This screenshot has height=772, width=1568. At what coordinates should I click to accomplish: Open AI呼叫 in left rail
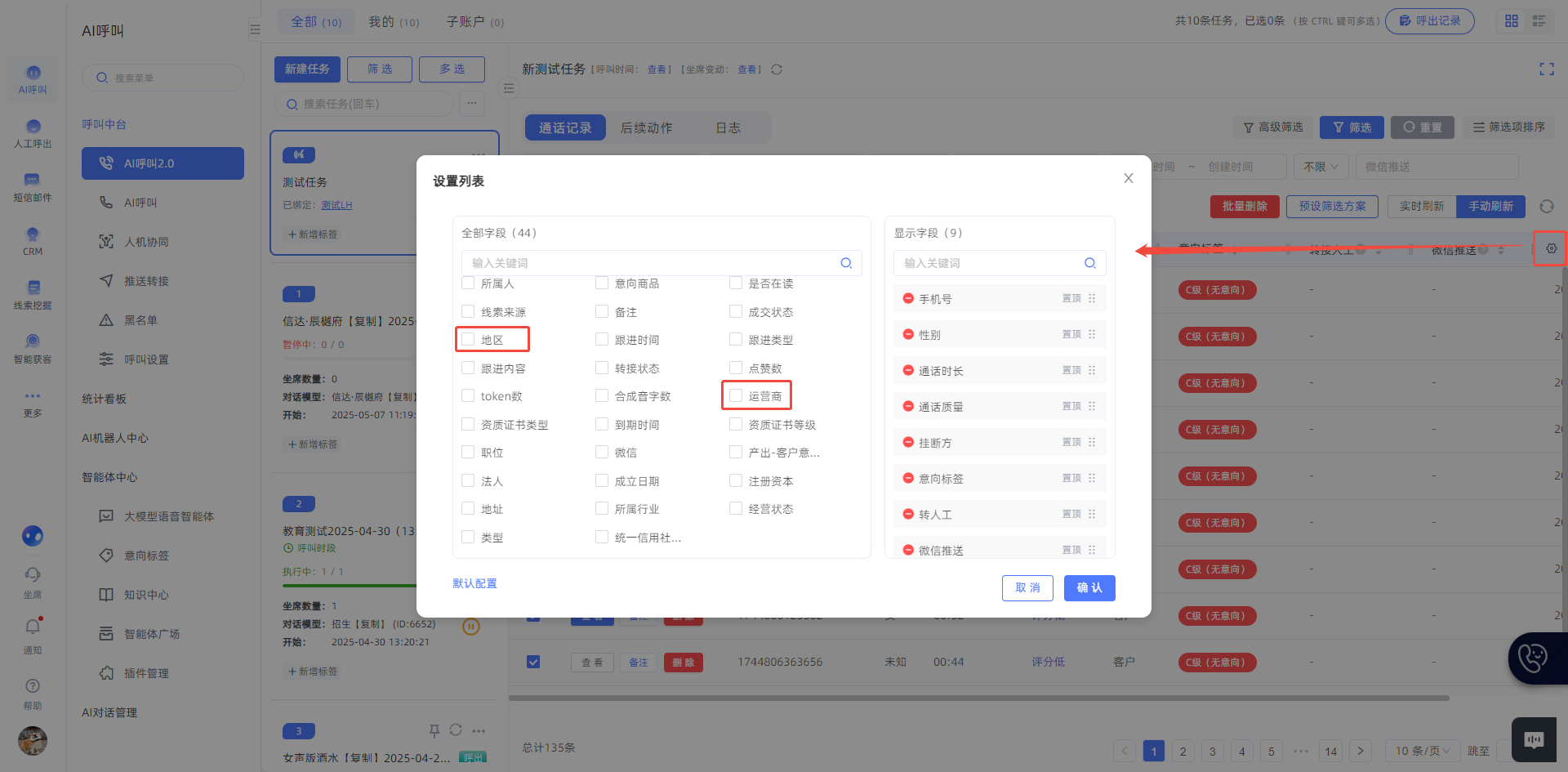[33, 79]
